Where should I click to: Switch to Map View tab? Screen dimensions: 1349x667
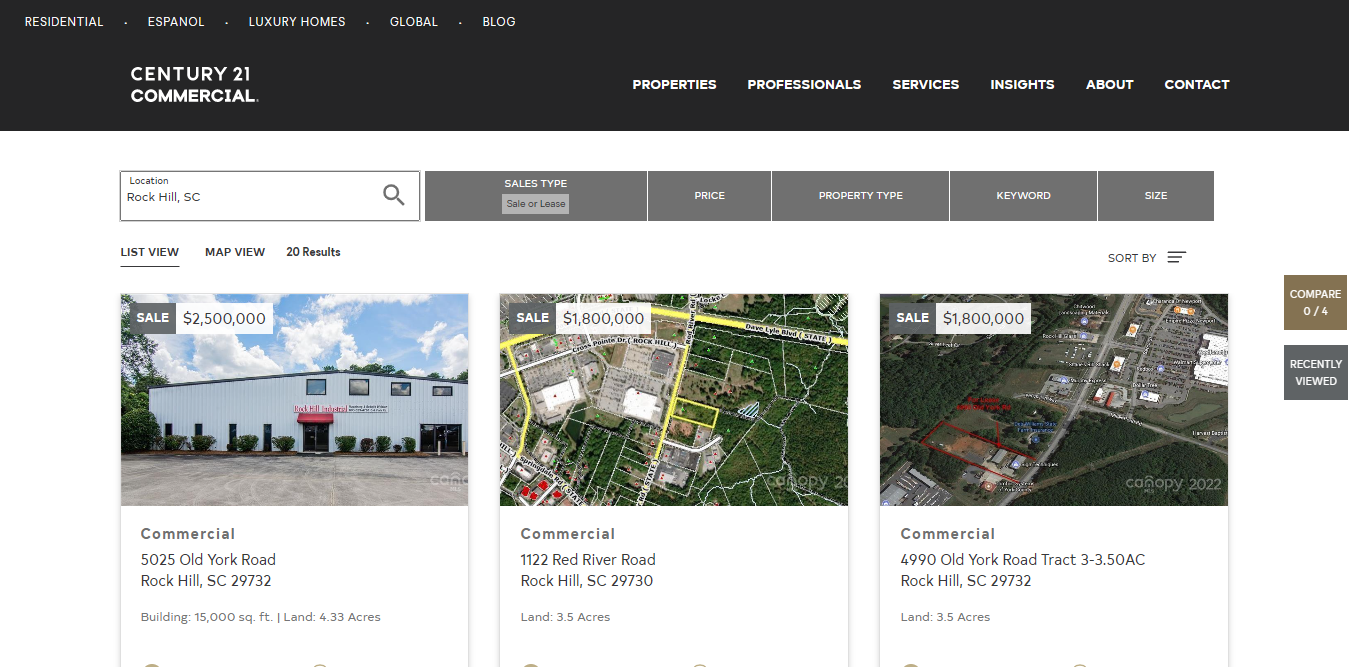[235, 252]
